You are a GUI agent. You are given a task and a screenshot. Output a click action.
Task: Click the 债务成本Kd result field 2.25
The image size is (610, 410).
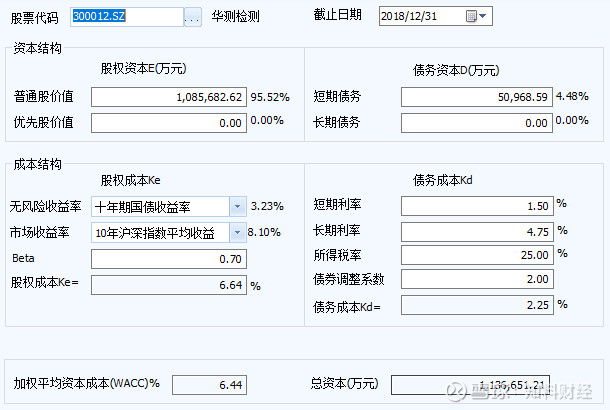pyautogui.click(x=477, y=305)
